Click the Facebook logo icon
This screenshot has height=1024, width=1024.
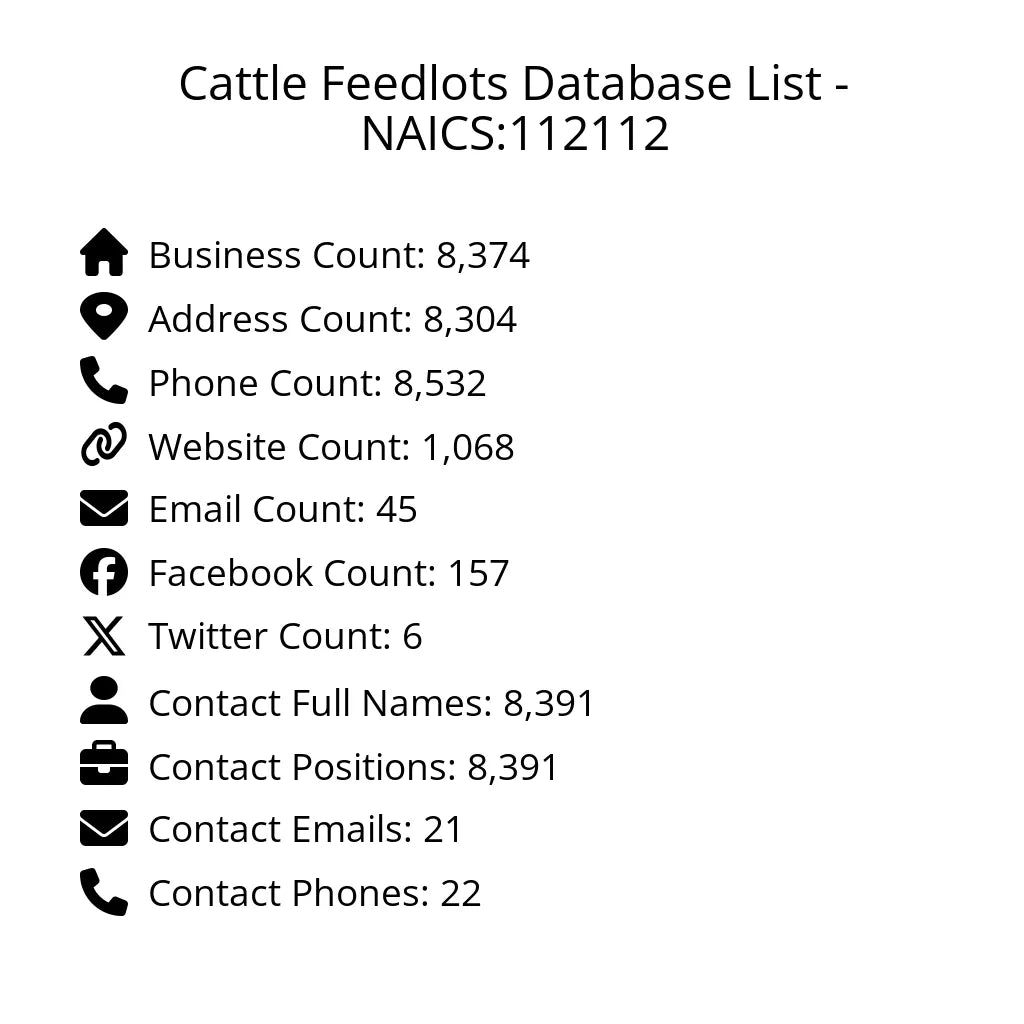point(104,572)
